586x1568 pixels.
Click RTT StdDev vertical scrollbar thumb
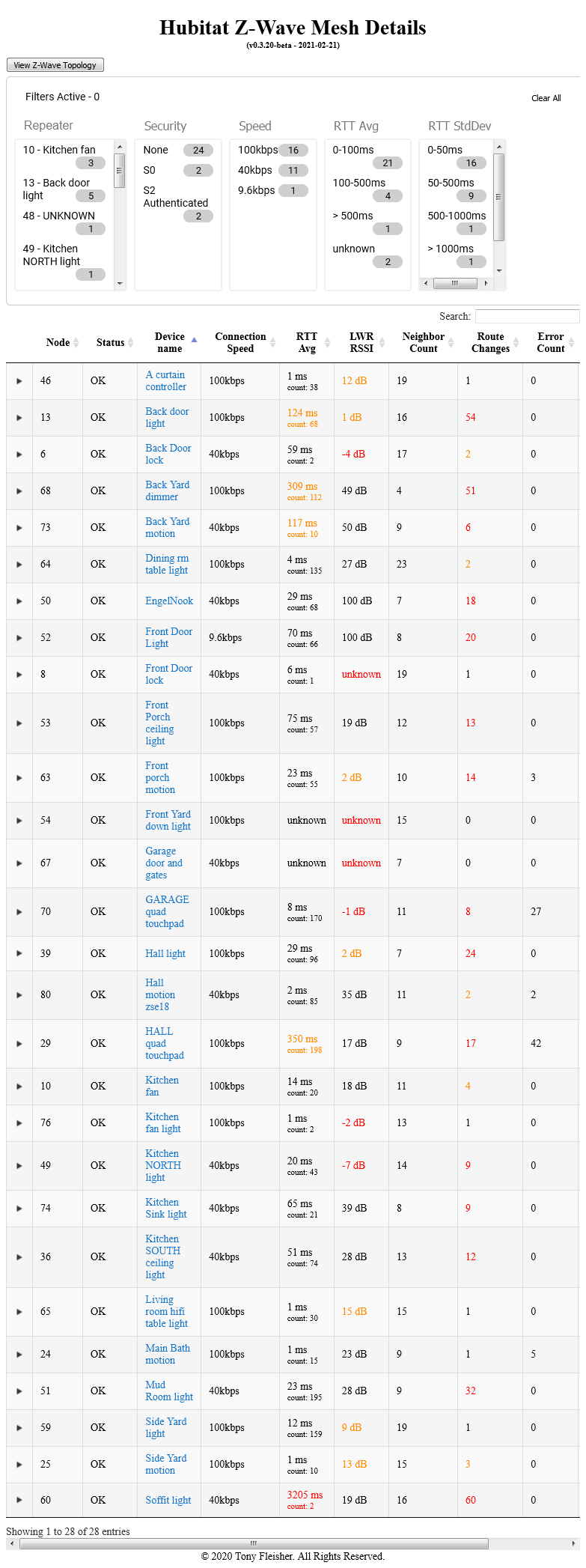pyautogui.click(x=499, y=197)
